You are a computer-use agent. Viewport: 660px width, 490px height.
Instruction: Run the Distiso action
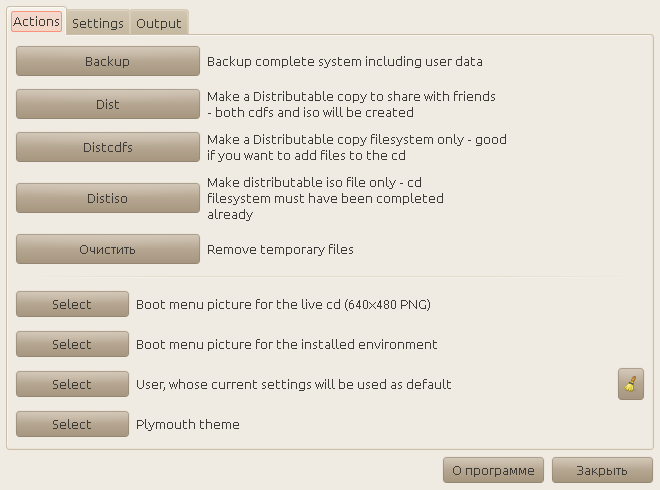click(x=108, y=198)
